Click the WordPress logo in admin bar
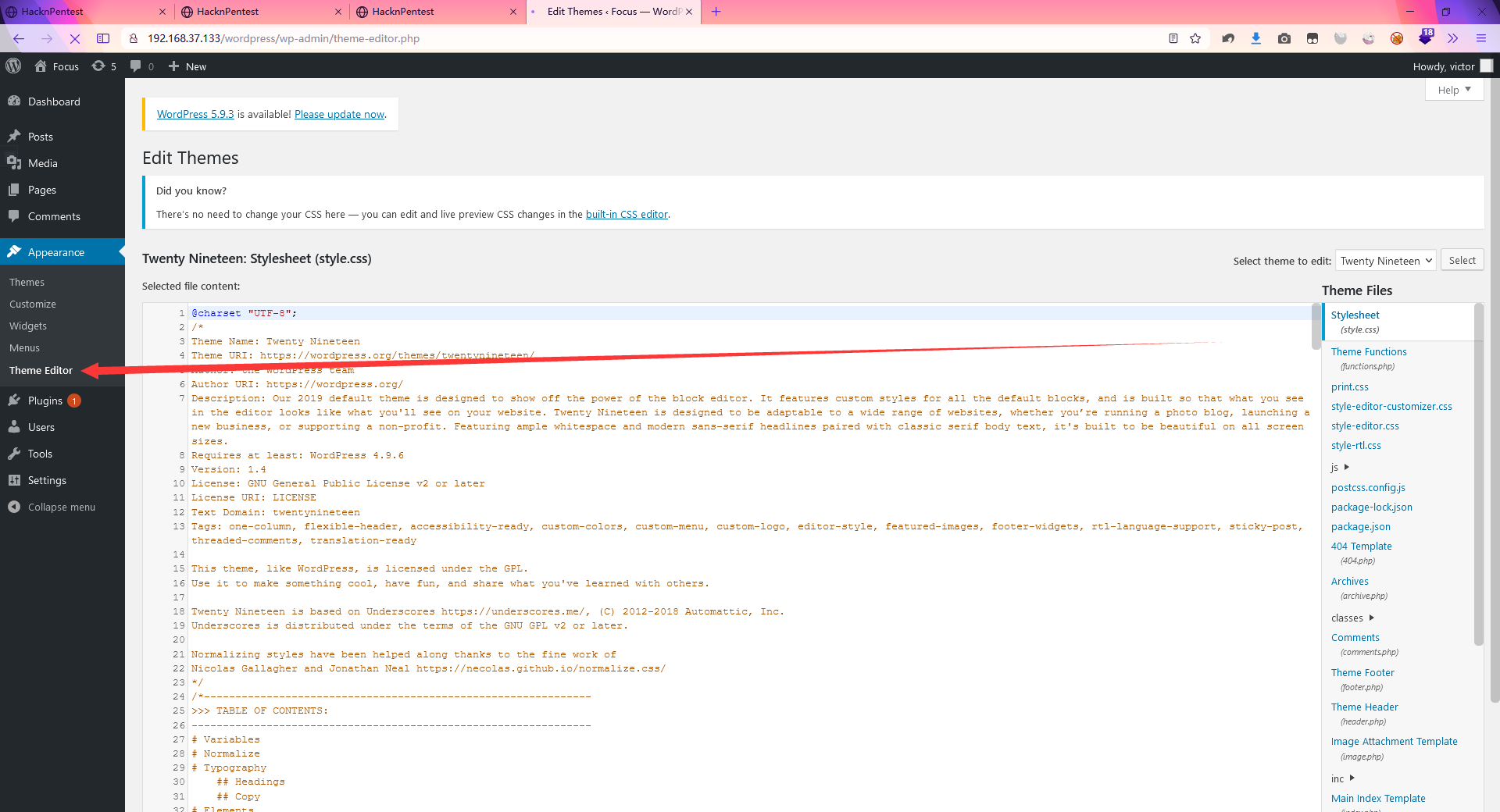 coord(13,66)
